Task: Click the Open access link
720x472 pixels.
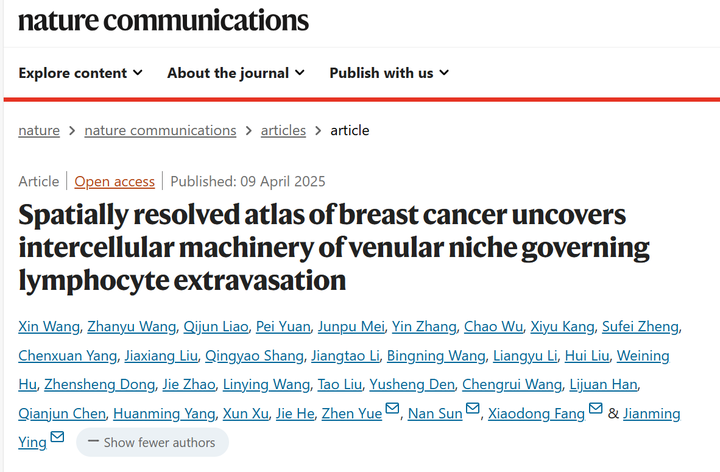Action: pyautogui.click(x=115, y=181)
